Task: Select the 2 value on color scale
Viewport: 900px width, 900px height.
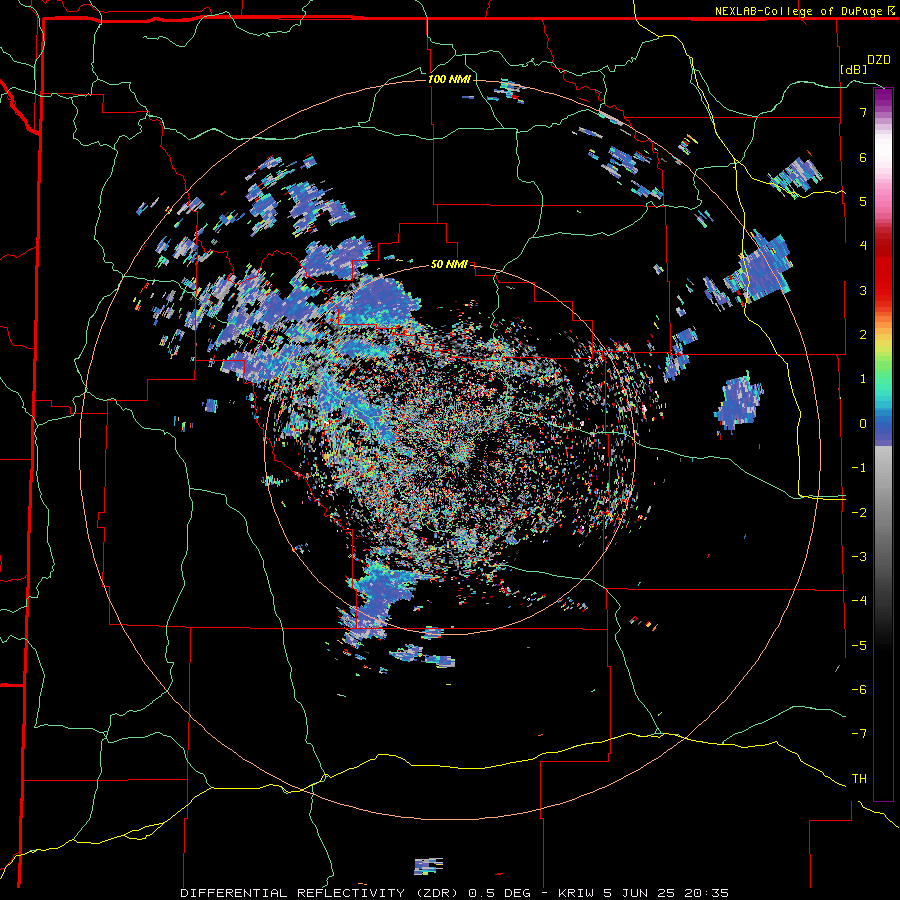Action: click(863, 335)
